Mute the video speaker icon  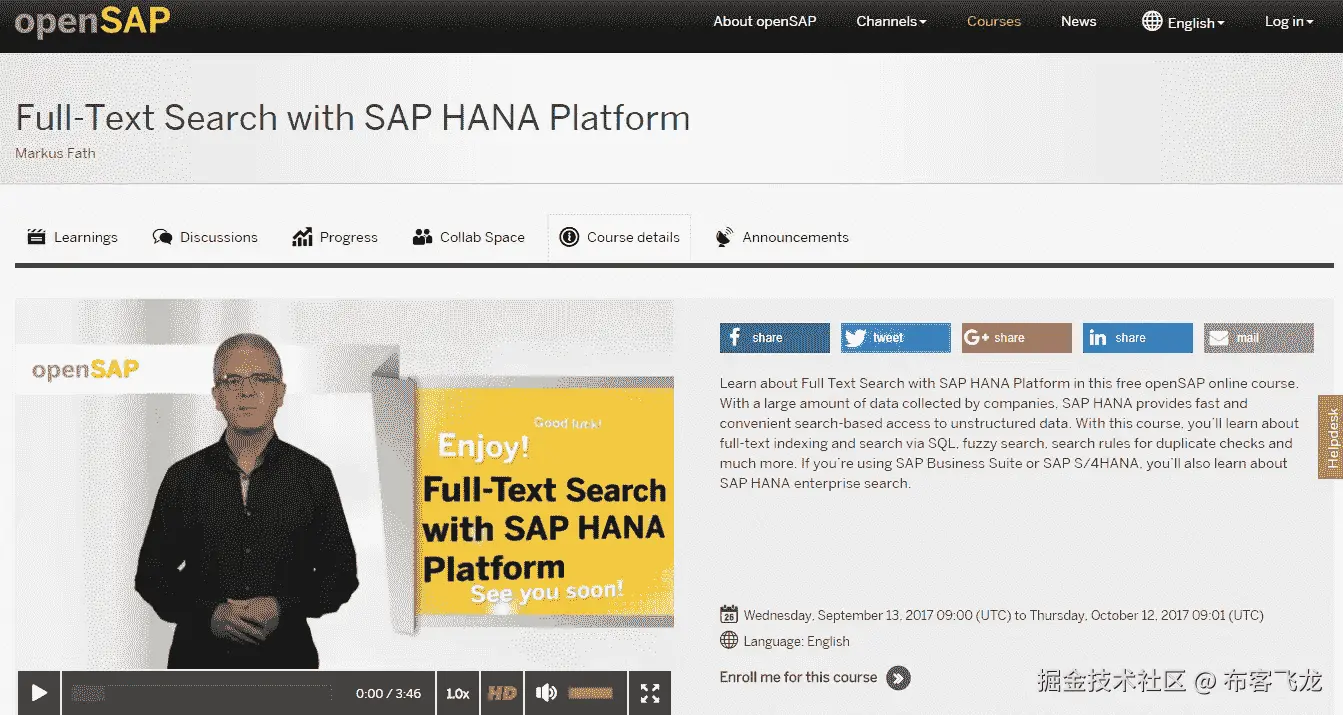point(546,693)
